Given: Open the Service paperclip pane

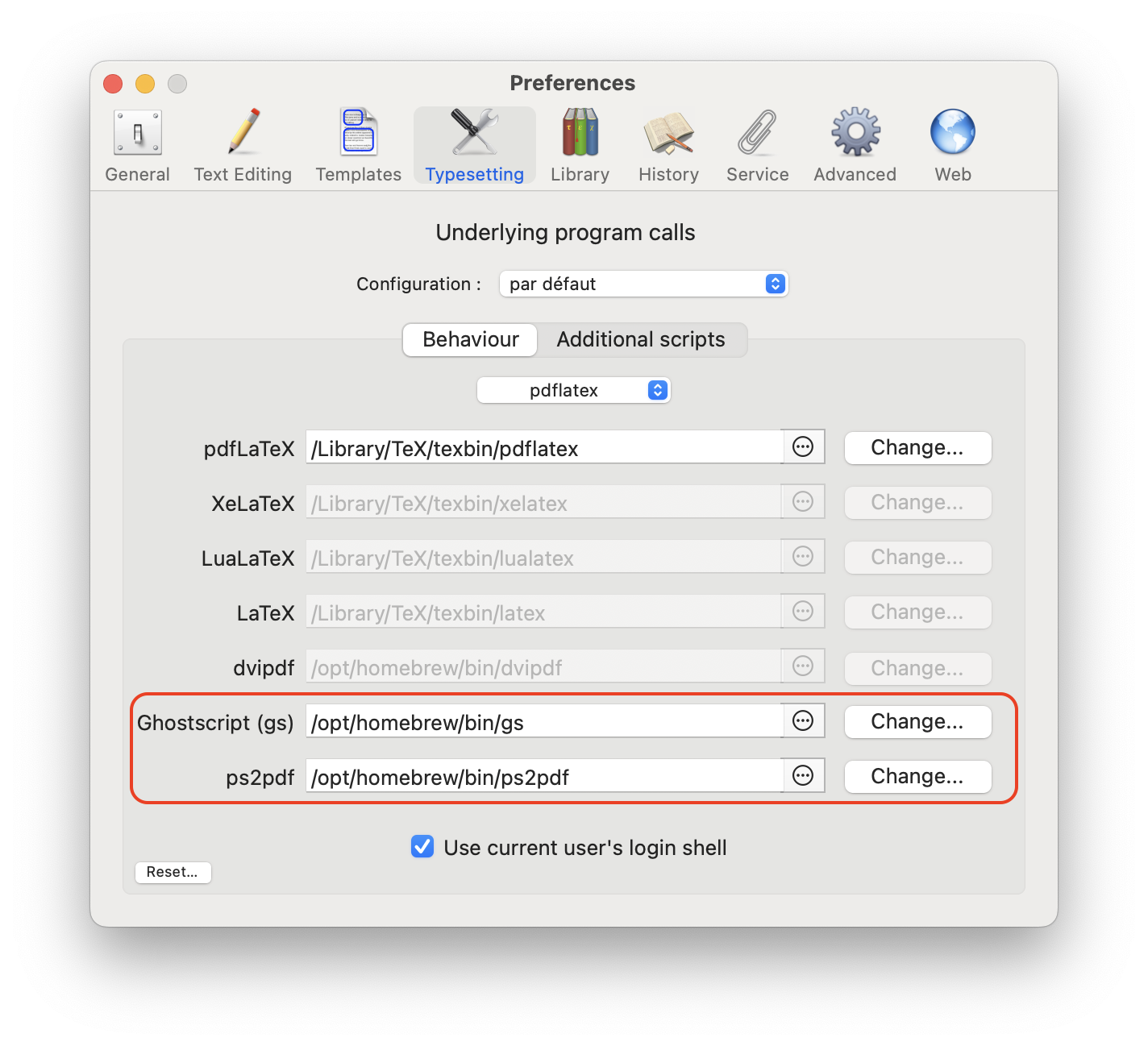Looking at the screenshot, I should tap(757, 146).
